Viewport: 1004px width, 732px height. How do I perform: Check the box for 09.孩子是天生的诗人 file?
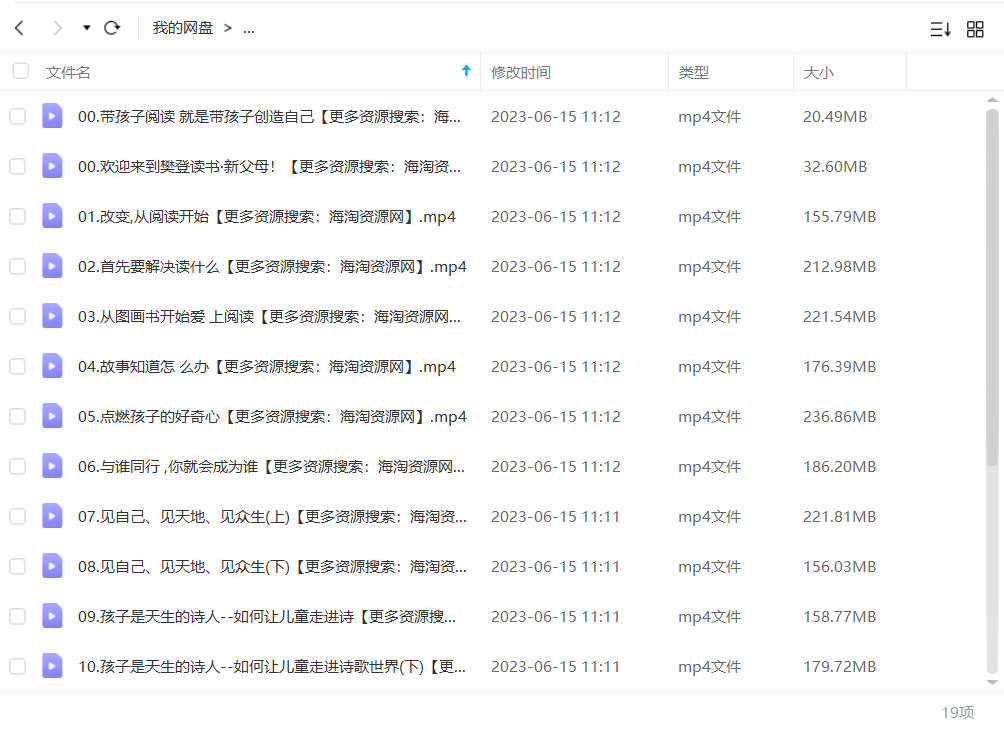[17, 616]
